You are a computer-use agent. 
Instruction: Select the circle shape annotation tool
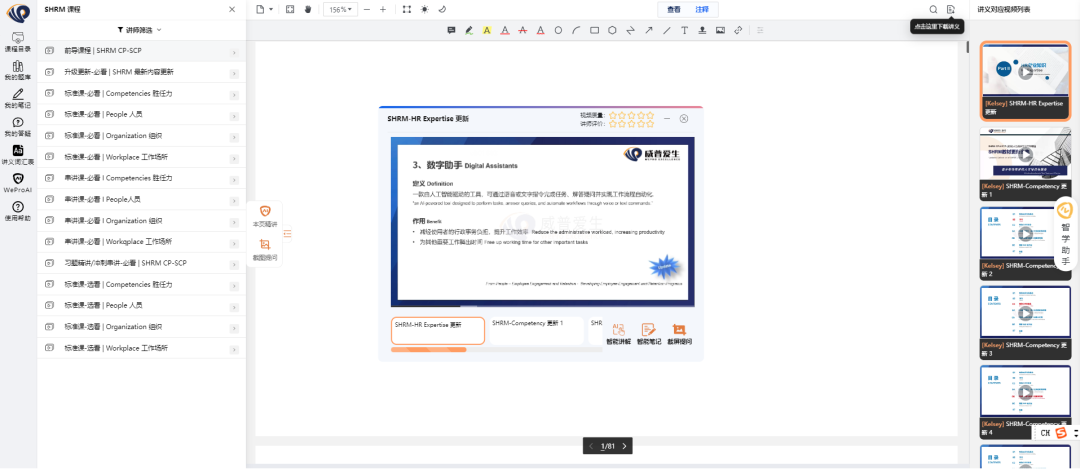click(559, 30)
